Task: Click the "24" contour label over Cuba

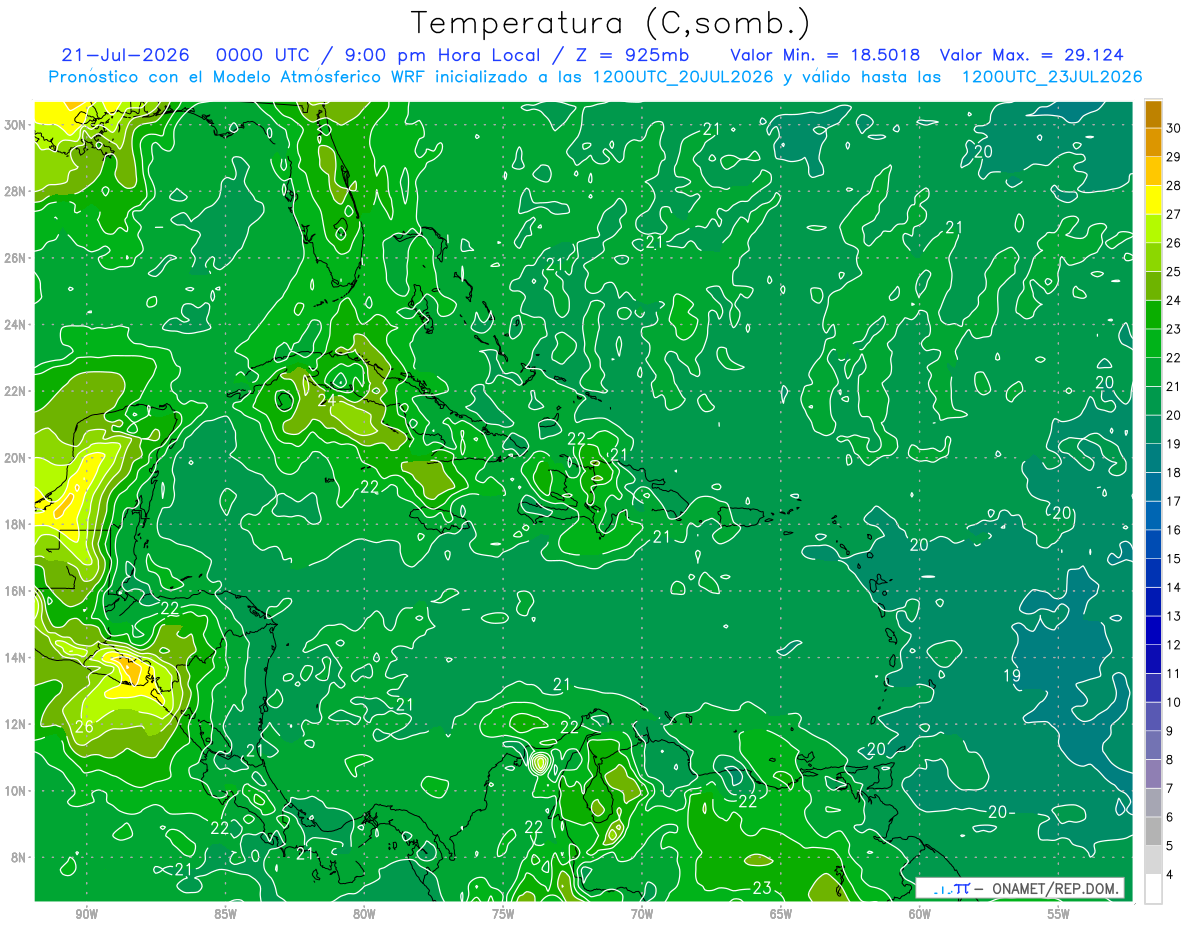Action: 327,400
